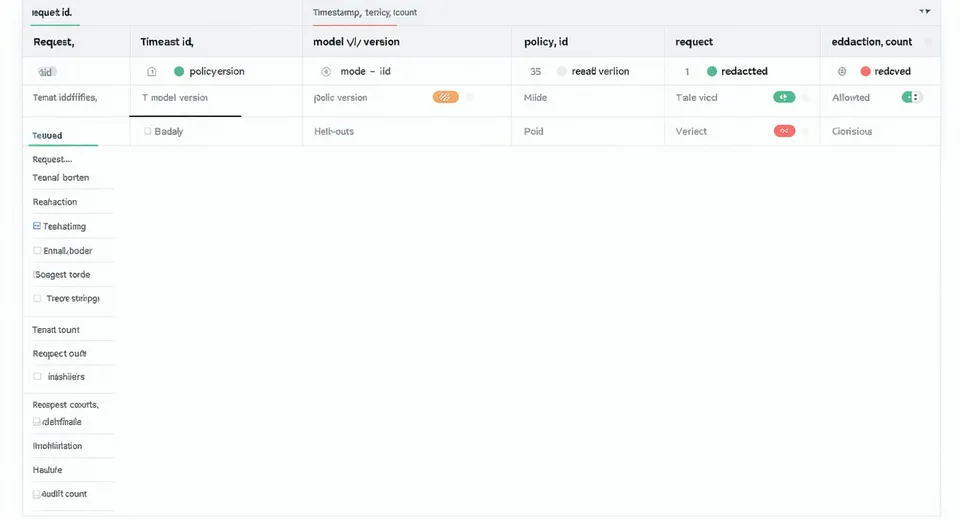Viewport: 960px width, 520px height.
Task: Select 'Reahaction' sidebar entry
Action: point(54,202)
